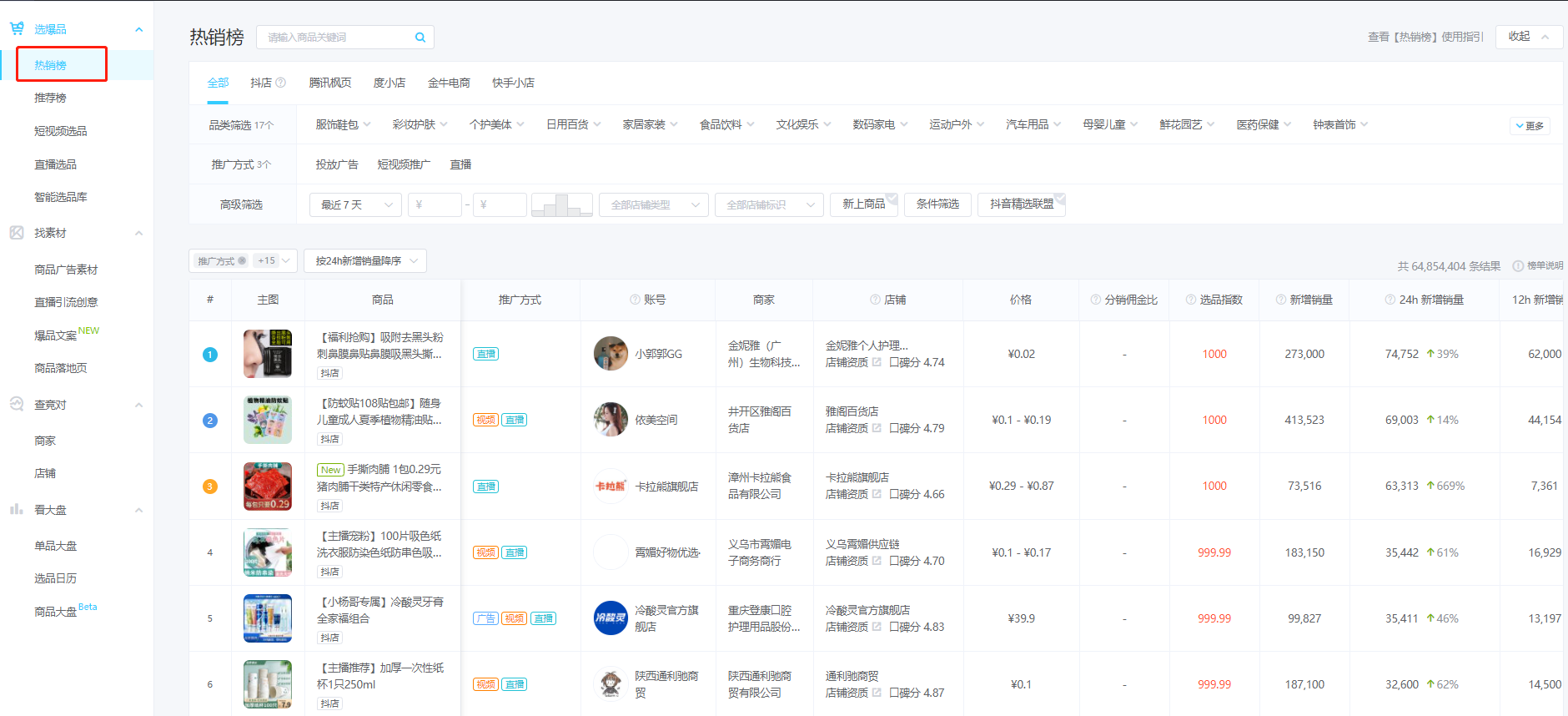Image resolution: width=1568 pixels, height=716 pixels.
Task: Click the 看大盘 bar chart icon
Action: 17,509
